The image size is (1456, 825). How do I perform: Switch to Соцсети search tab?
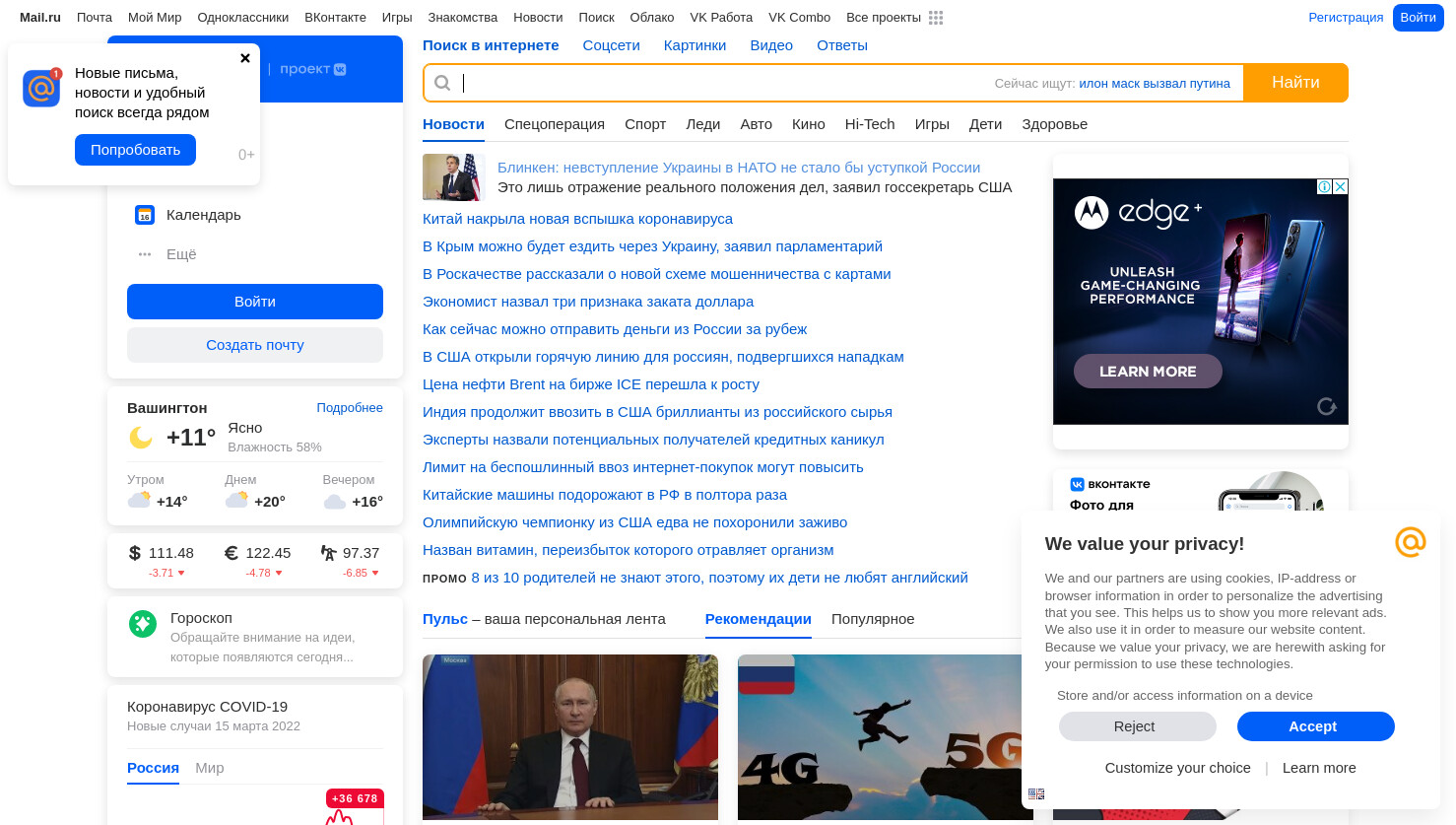[612, 45]
